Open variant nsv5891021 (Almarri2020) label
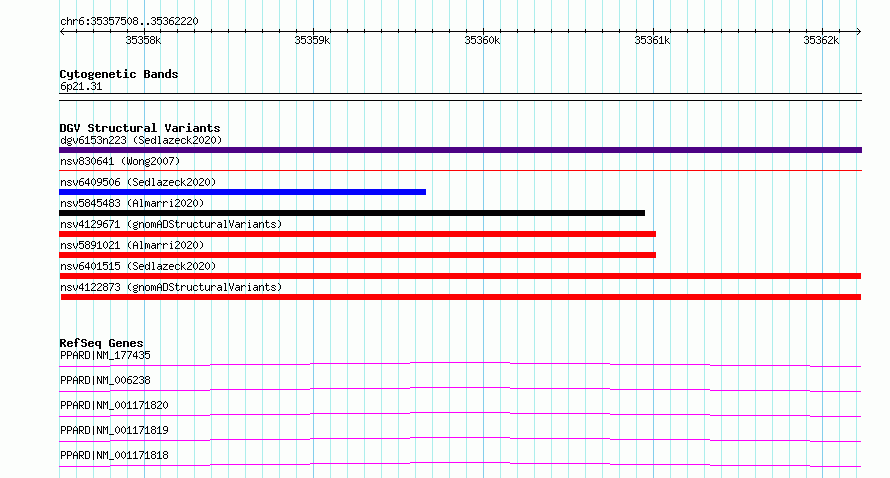890x478 pixels. [x=132, y=245]
